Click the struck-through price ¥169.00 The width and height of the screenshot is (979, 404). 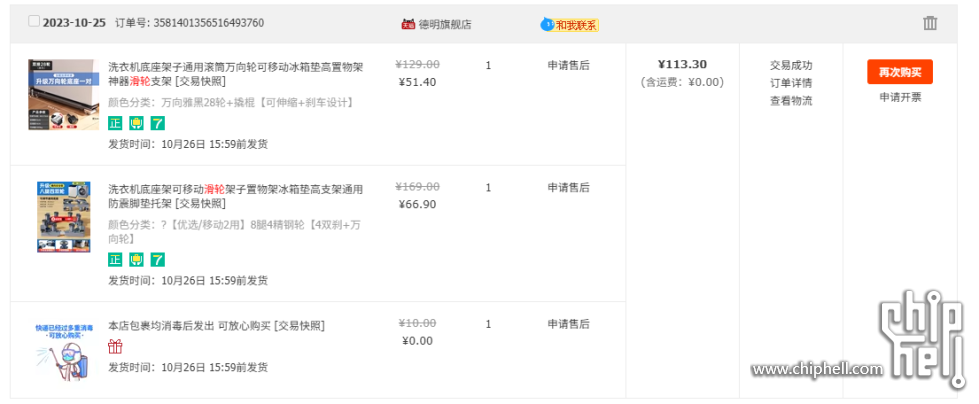coord(417,186)
